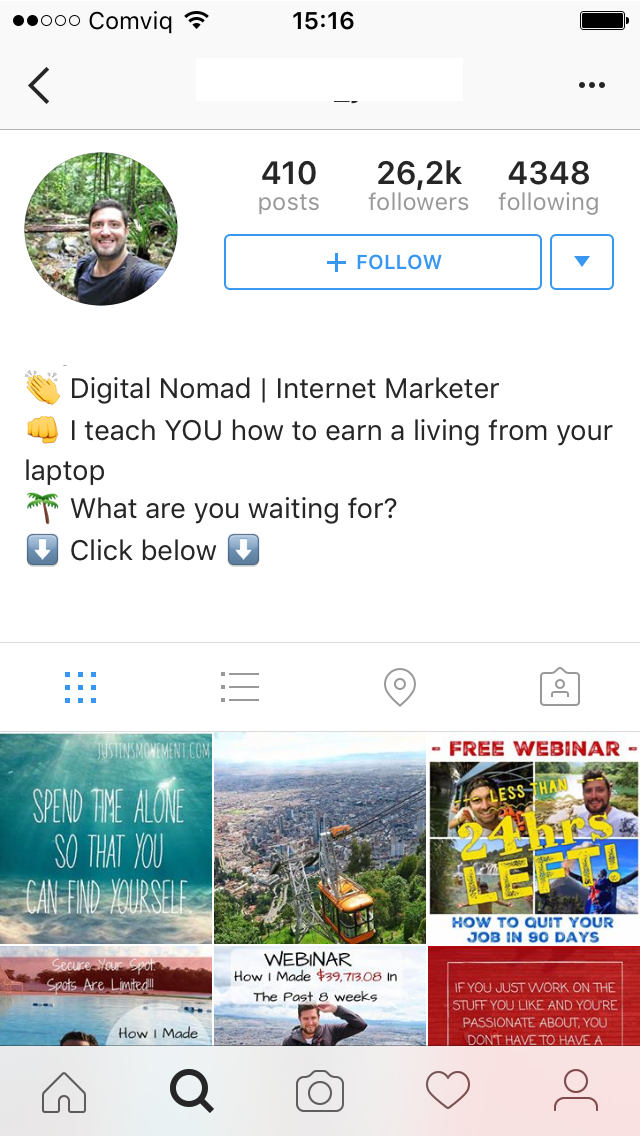Open the Search explore tab
Image resolution: width=640 pixels, height=1136 pixels.
click(x=191, y=1091)
